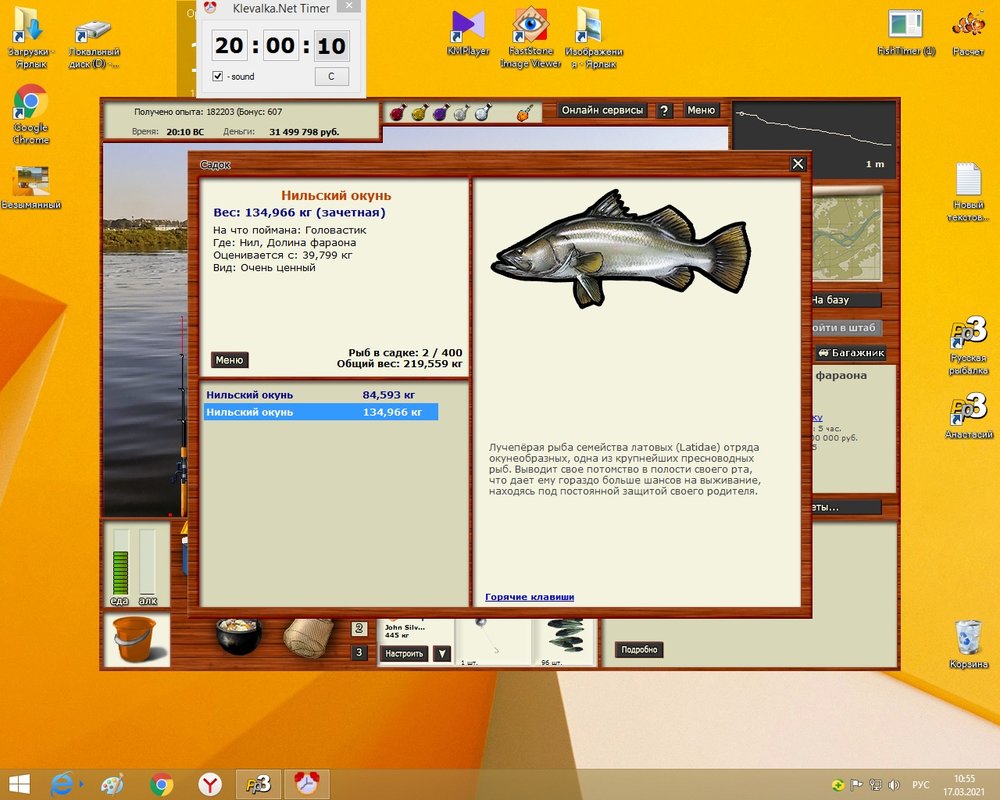Click the burlap sack icon

[x=305, y=635]
